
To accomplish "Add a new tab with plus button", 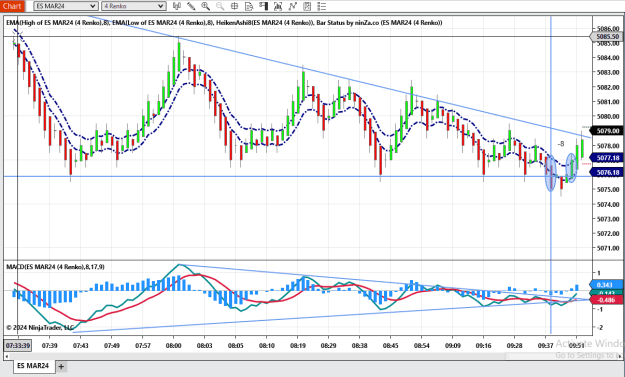I will click(61, 366).
